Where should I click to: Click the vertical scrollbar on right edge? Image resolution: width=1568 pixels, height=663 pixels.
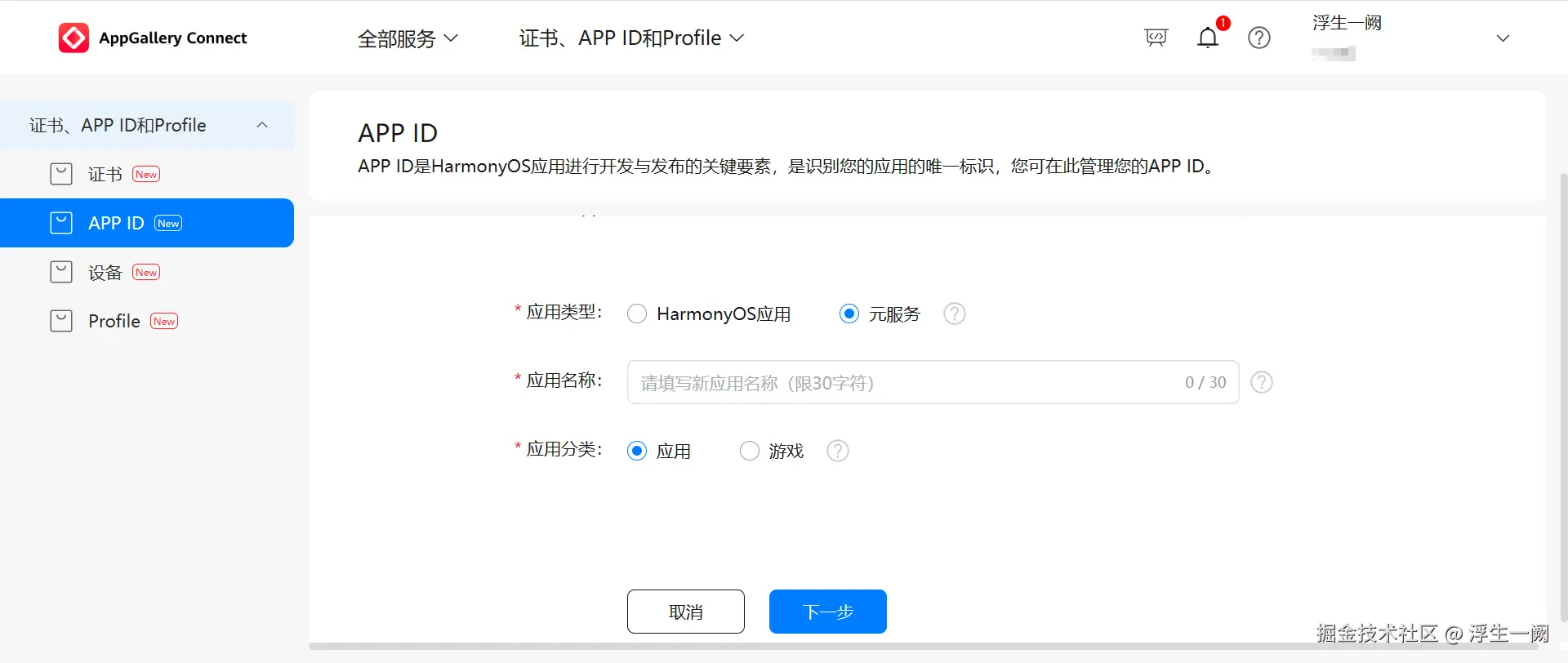click(x=1564, y=398)
